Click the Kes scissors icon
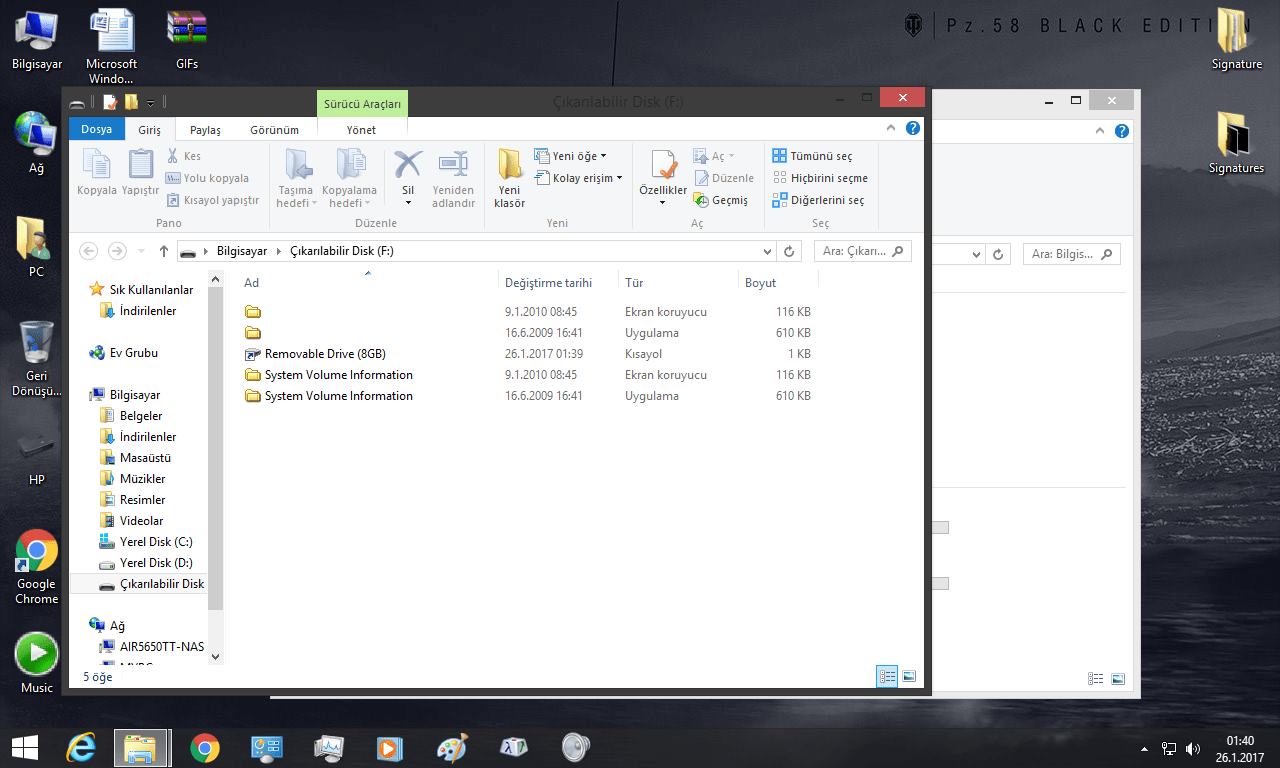Viewport: 1280px width, 768px height. tap(172, 156)
